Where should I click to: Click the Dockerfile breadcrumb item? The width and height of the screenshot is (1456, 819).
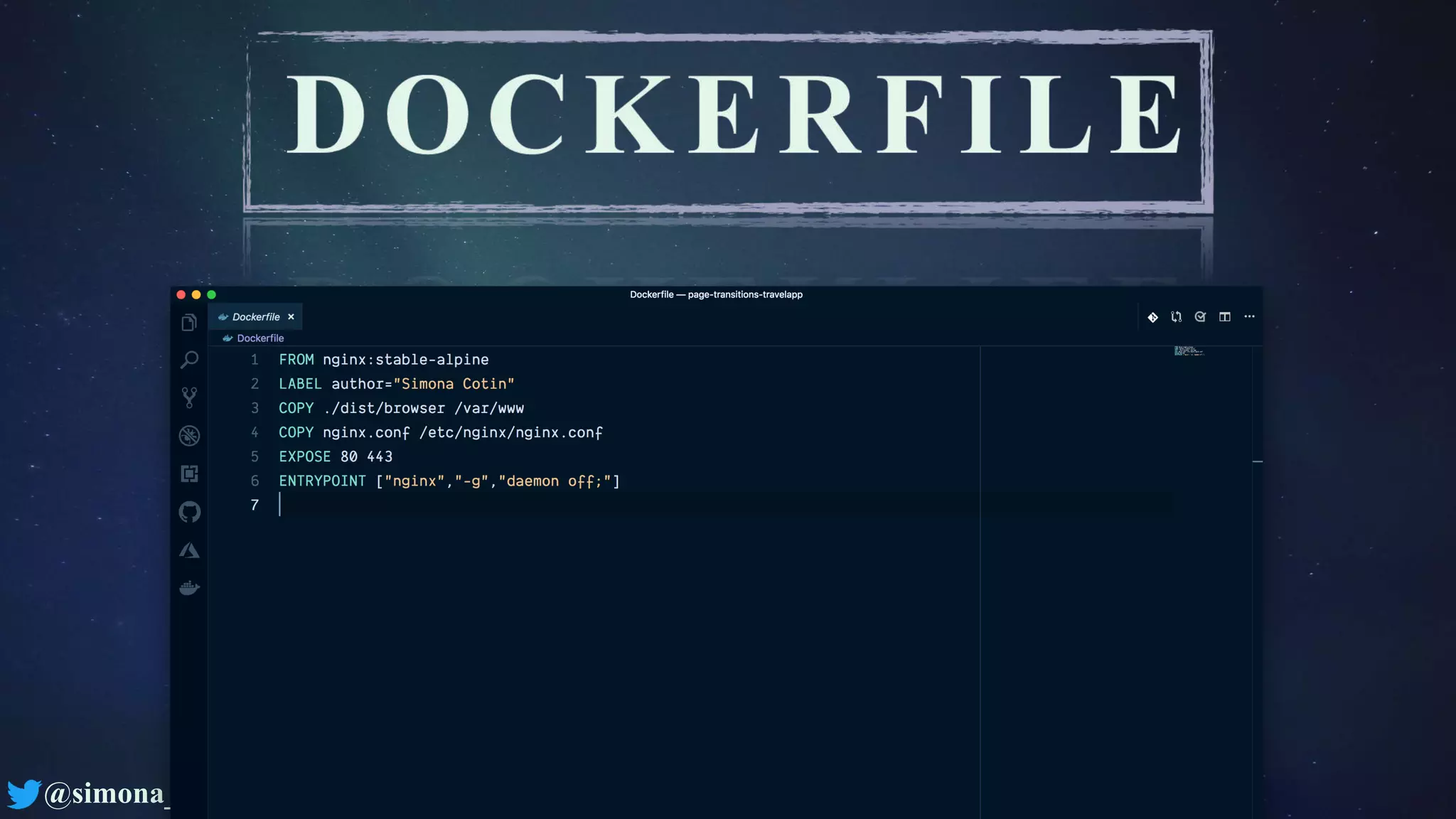tap(259, 338)
